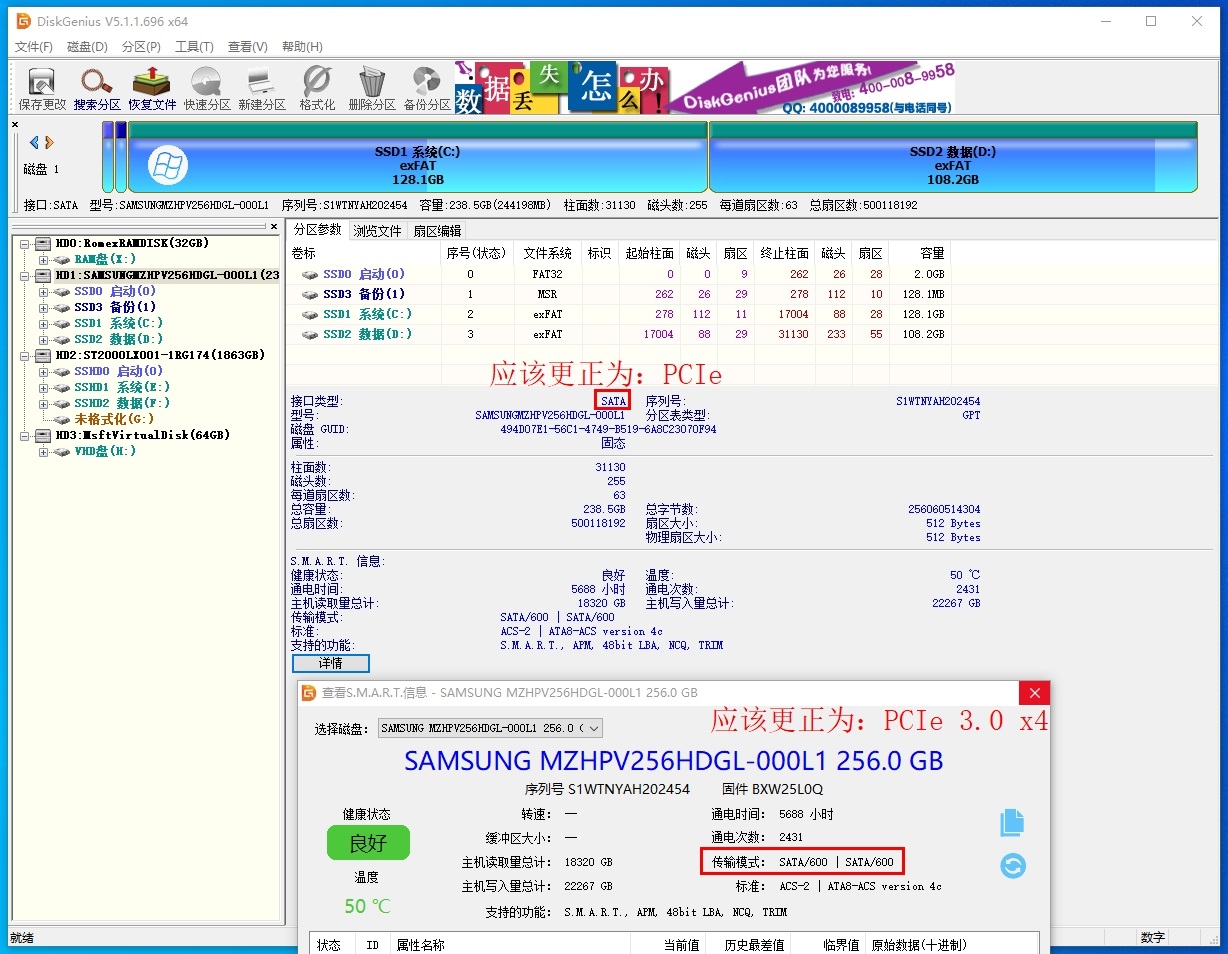Click the Recover Files (恢复文件) icon
1228x954 pixels.
[152, 88]
